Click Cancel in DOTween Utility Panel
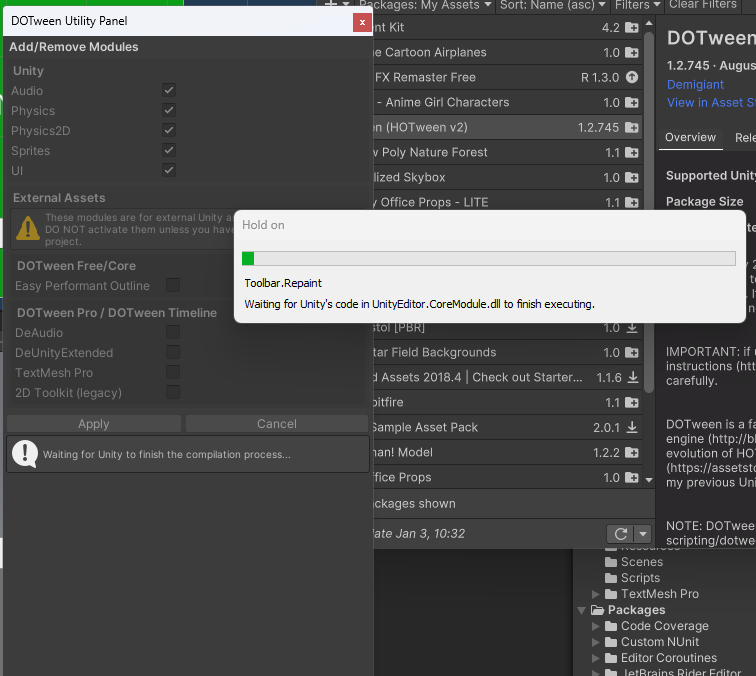 (x=277, y=424)
